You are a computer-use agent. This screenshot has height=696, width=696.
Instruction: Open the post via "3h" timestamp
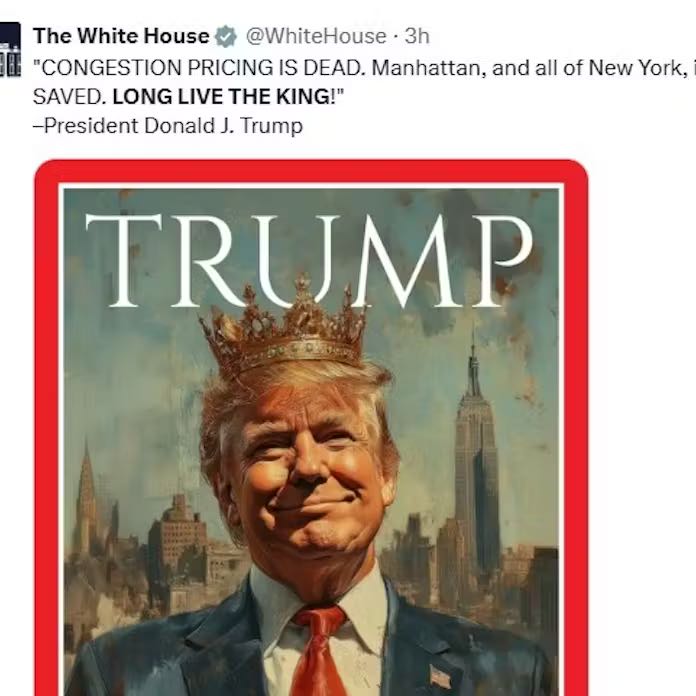(417, 36)
